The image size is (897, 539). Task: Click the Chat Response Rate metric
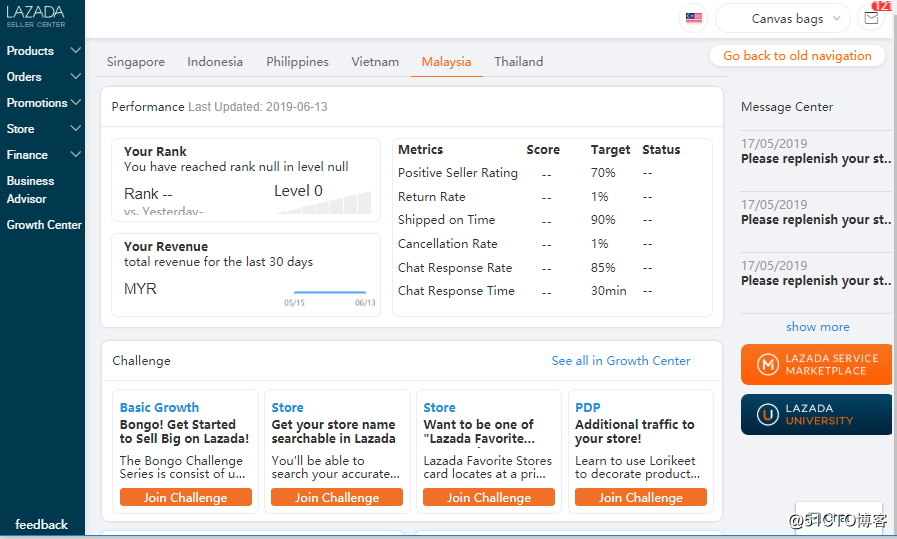pos(455,268)
